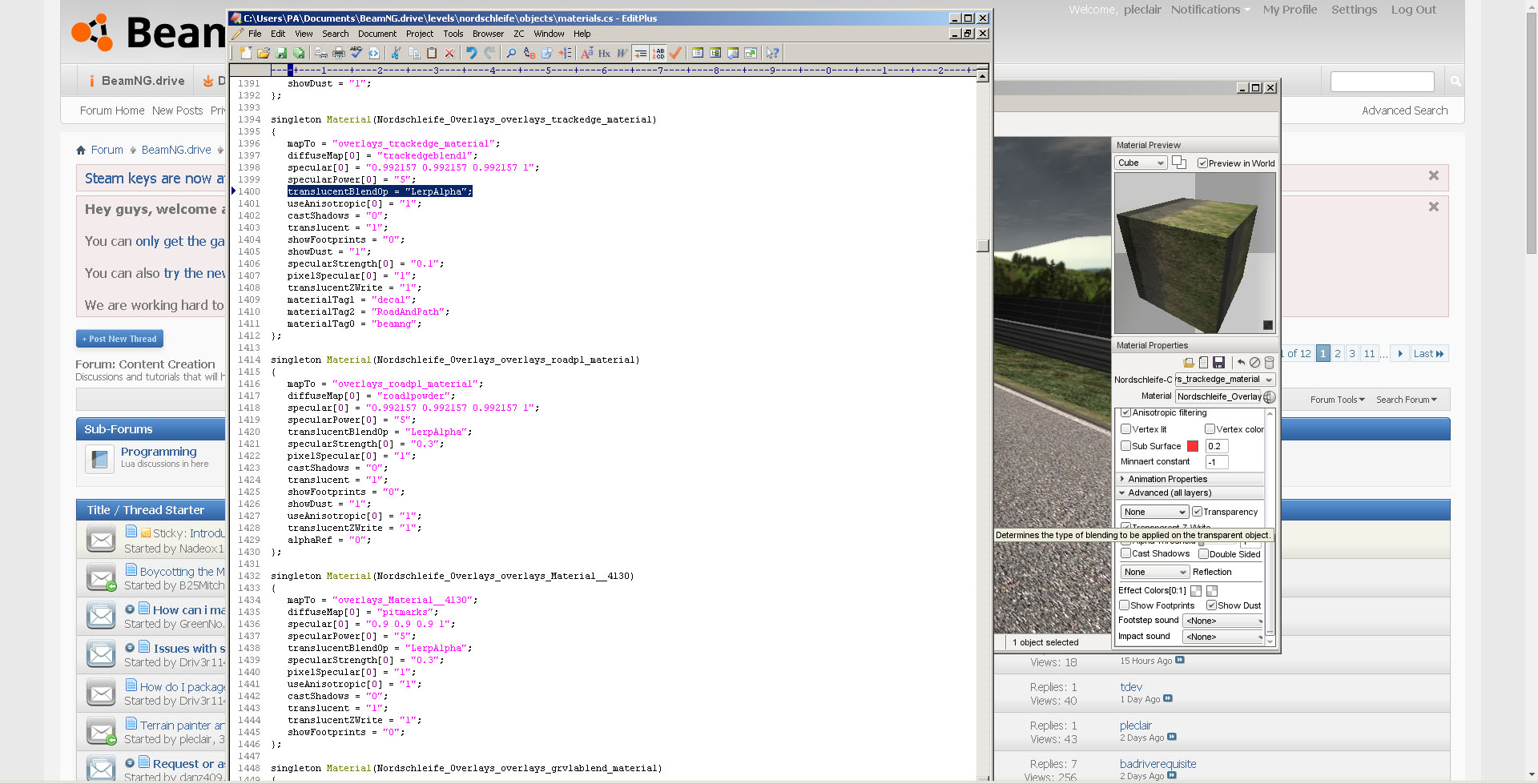Click the Post New Thread button

pyautogui.click(x=120, y=339)
